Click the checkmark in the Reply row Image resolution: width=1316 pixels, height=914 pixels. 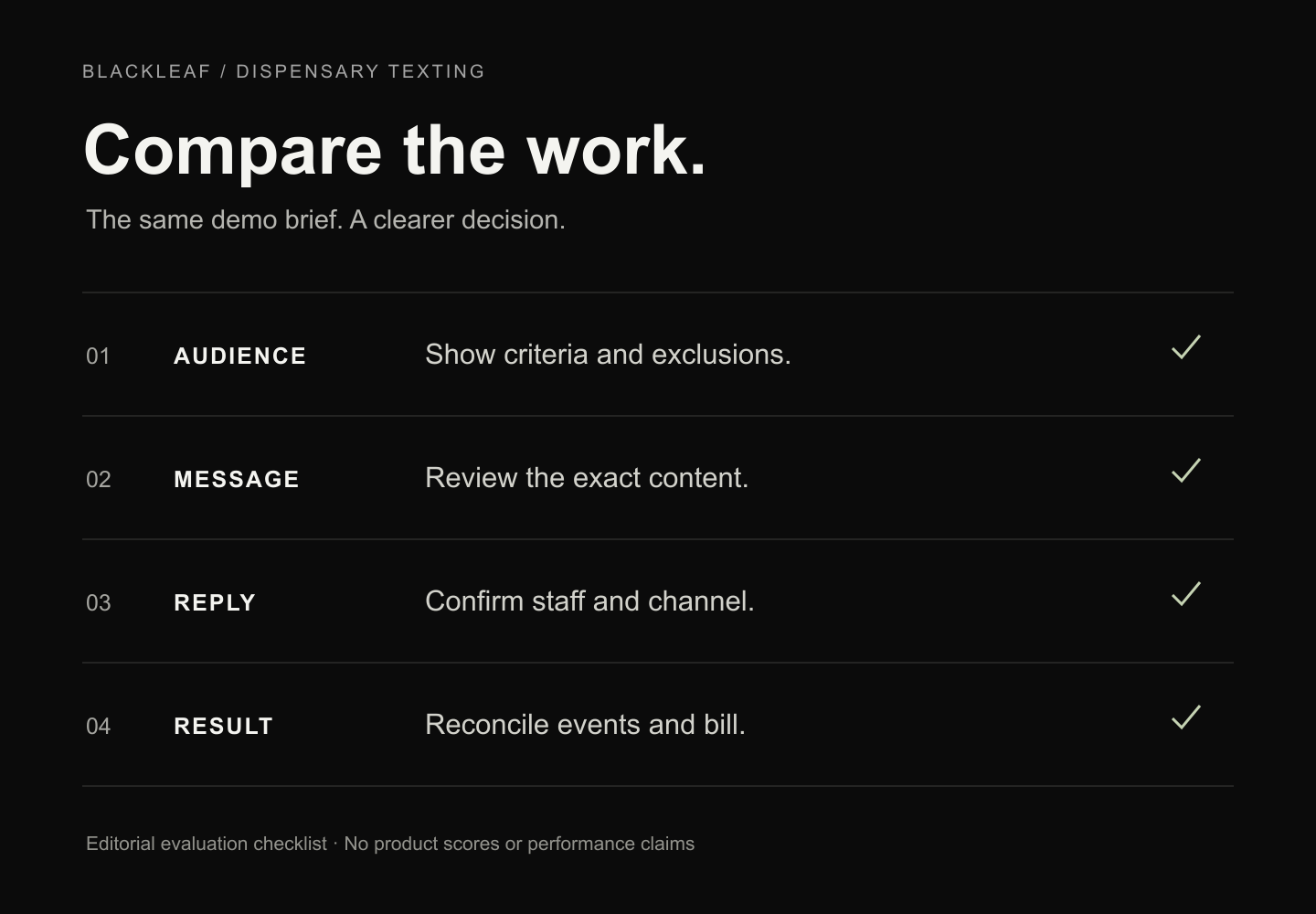click(1186, 594)
